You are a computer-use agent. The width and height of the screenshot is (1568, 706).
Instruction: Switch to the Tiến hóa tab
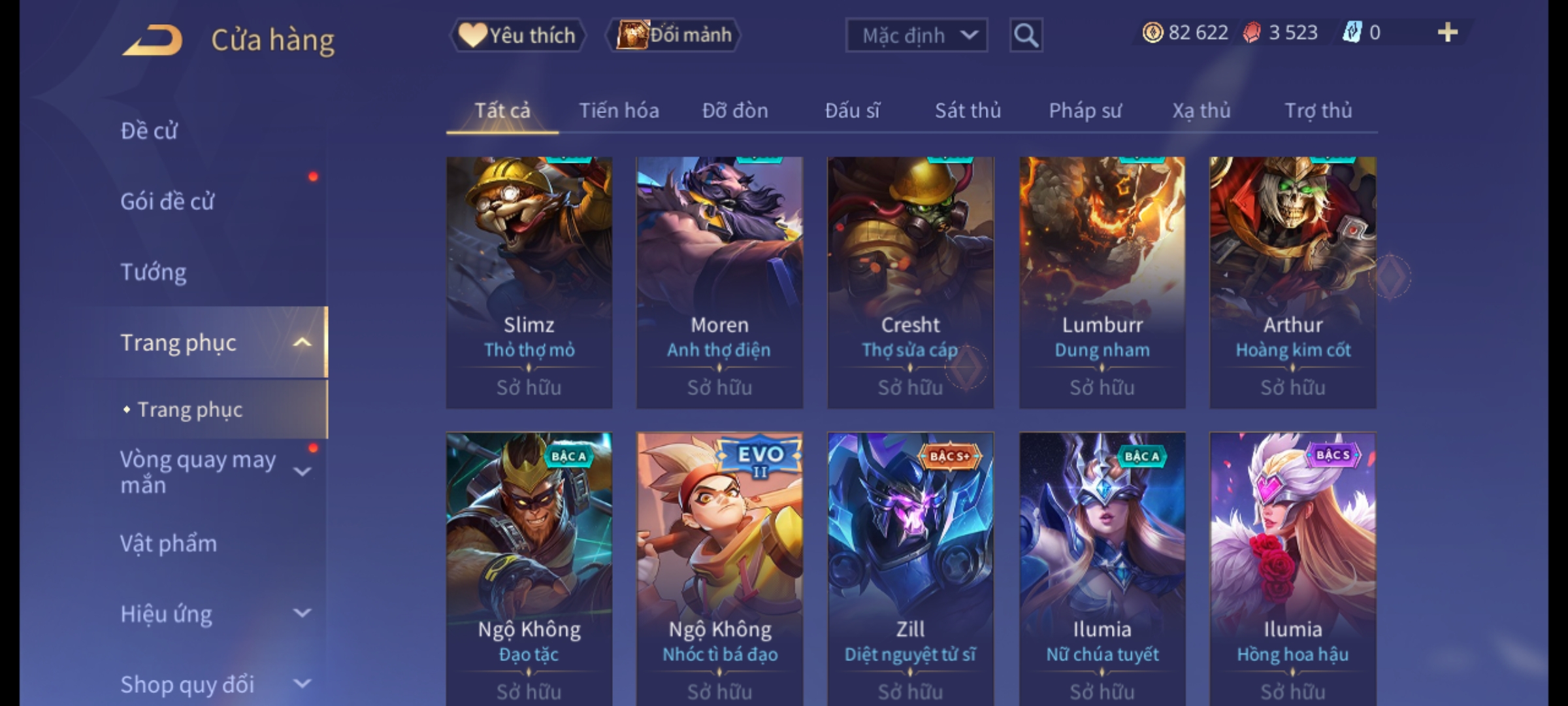pyautogui.click(x=619, y=110)
